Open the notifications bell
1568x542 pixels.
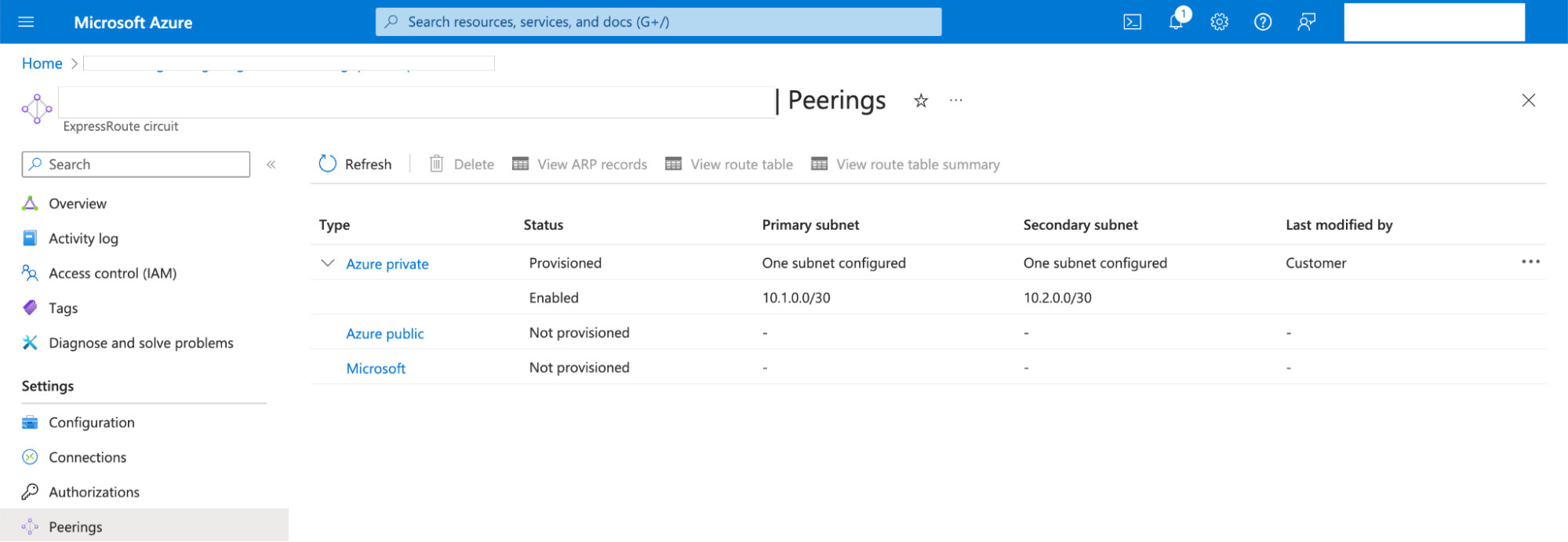1176,21
